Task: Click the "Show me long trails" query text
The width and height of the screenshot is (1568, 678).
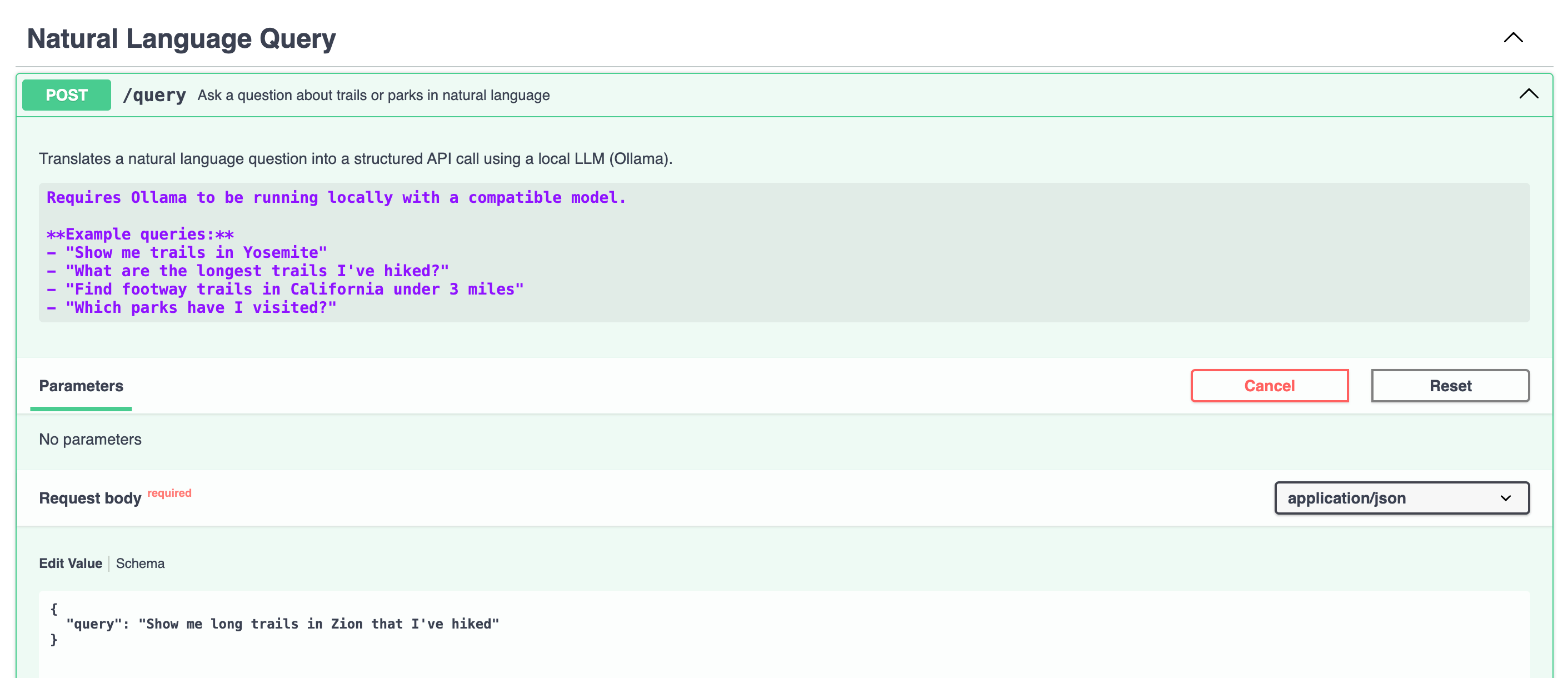Action: [318, 624]
